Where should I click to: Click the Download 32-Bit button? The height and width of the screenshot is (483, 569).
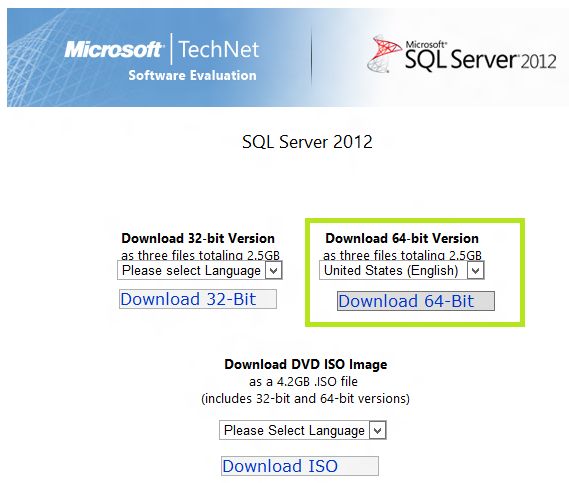click(x=198, y=299)
